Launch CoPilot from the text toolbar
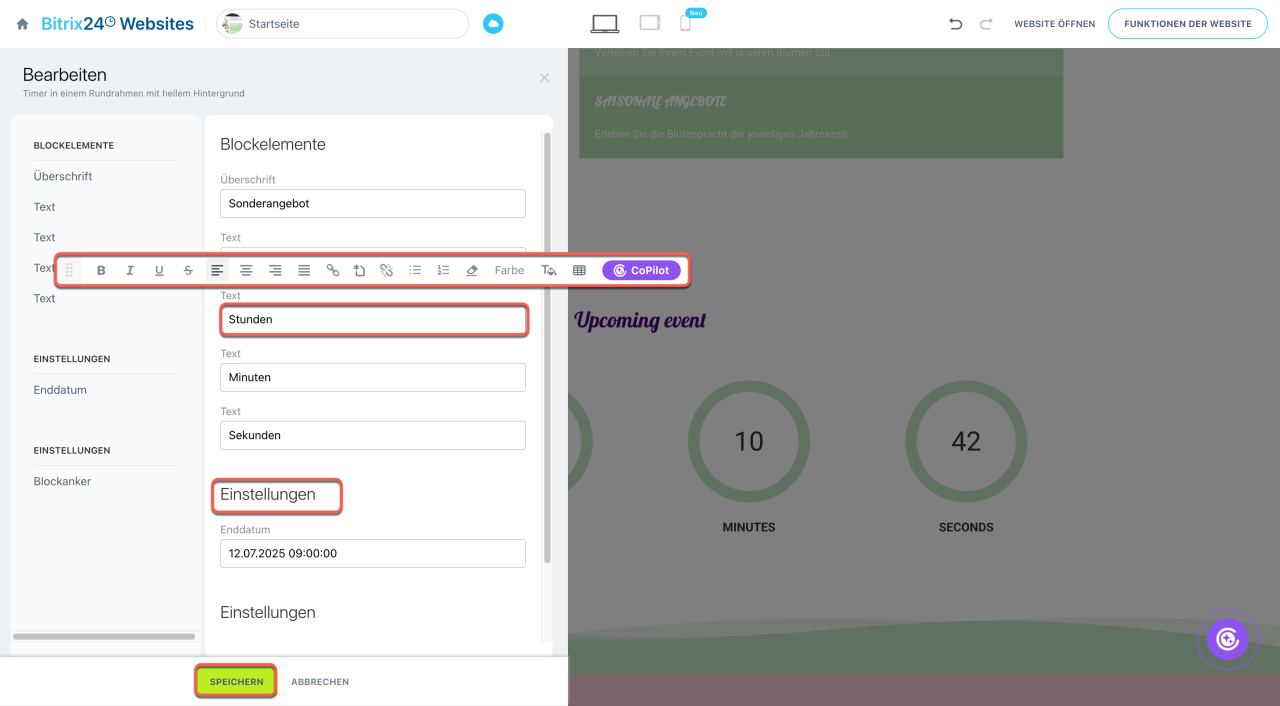 point(641,270)
